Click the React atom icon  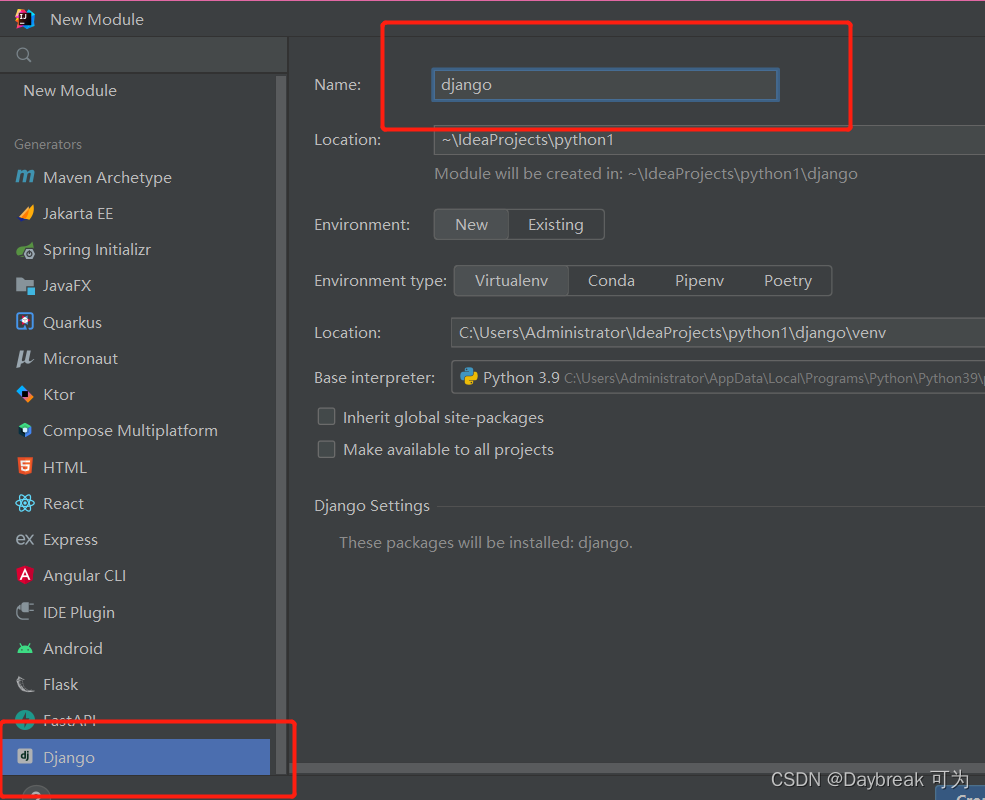[24, 503]
